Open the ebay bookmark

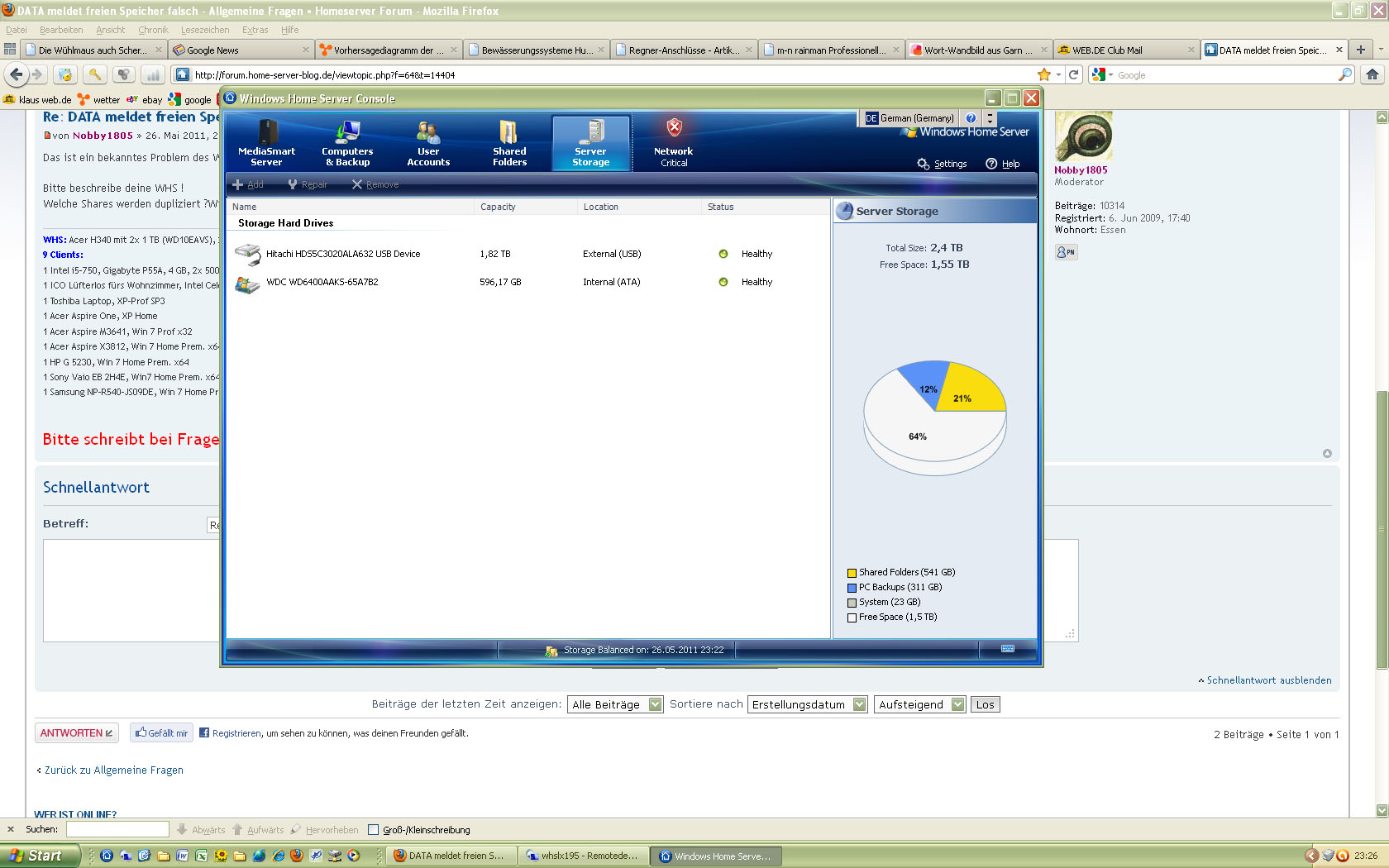[x=145, y=100]
